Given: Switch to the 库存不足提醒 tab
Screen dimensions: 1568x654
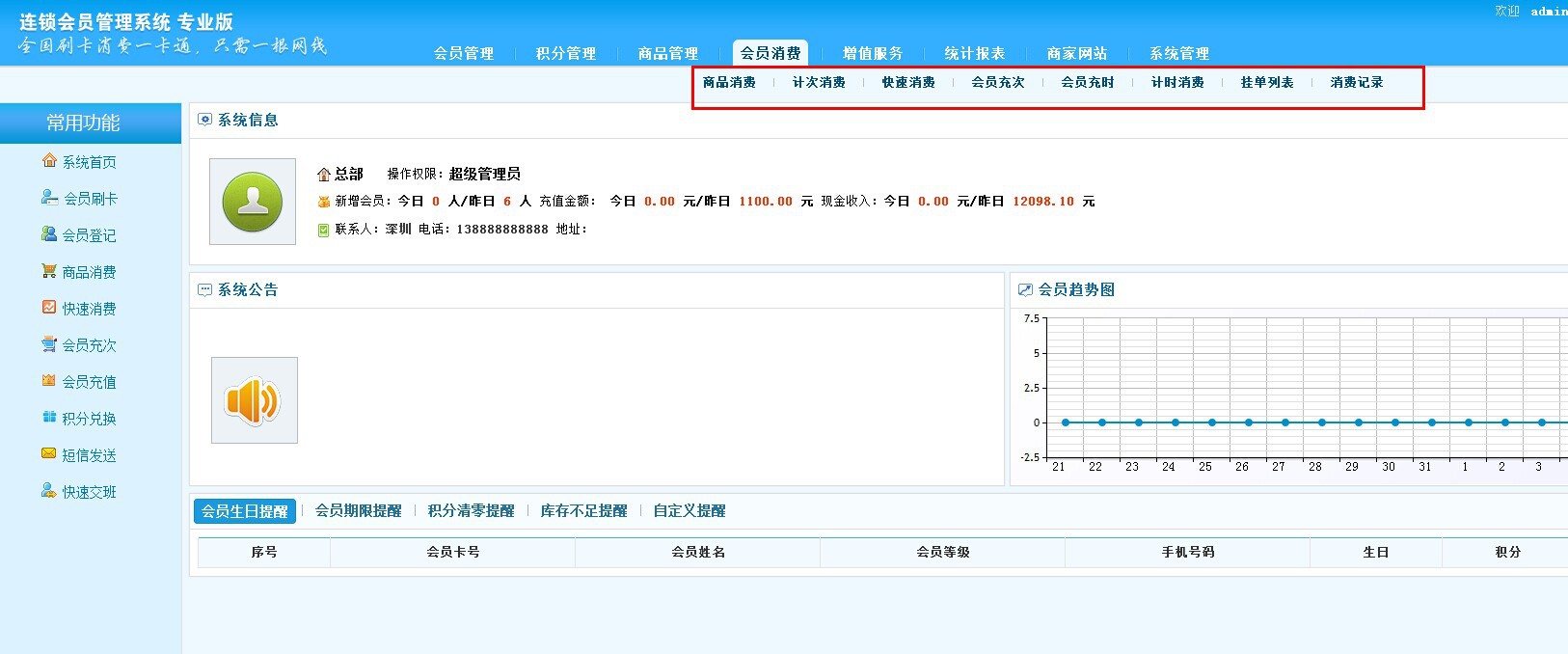Looking at the screenshot, I should coord(584,511).
